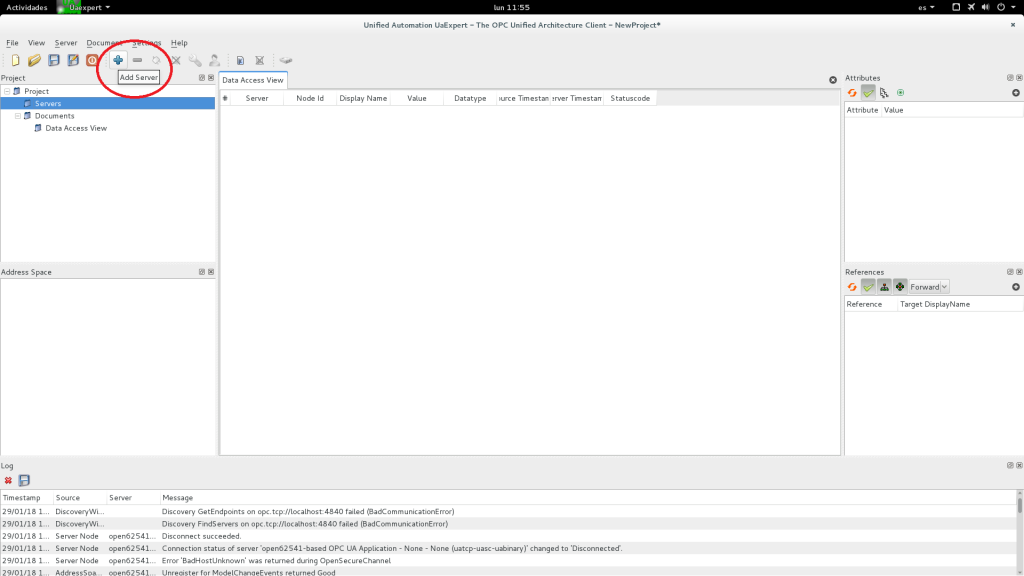Open the Document menu
The width and height of the screenshot is (1024, 576).
pyautogui.click(x=104, y=42)
